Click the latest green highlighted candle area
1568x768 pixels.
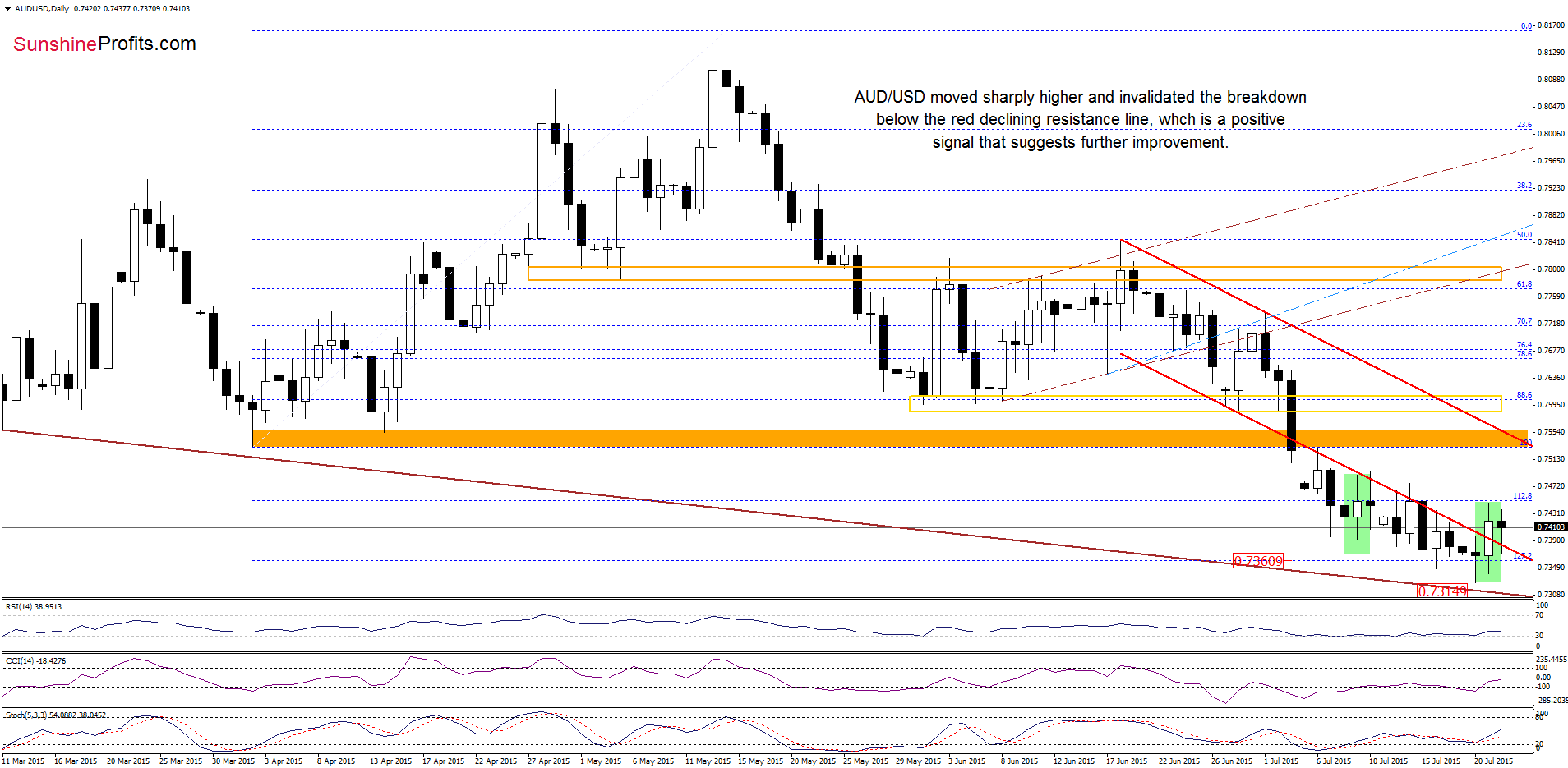1488,542
